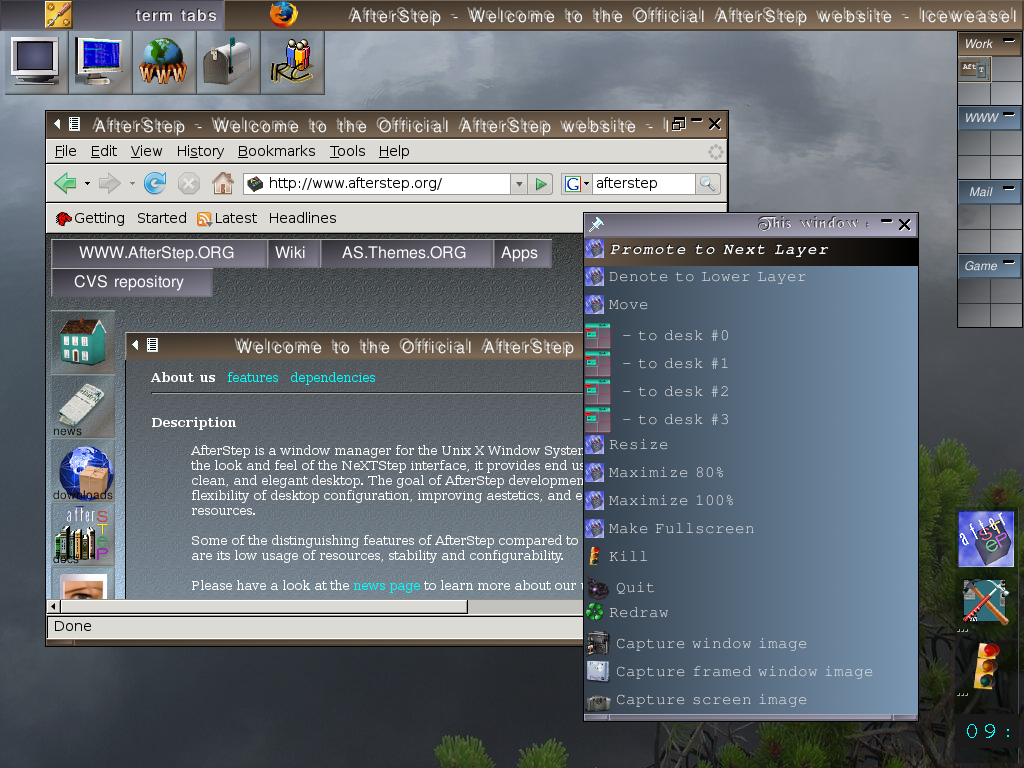Choose Move to desk #3
1024x768 pixels.
pos(751,420)
